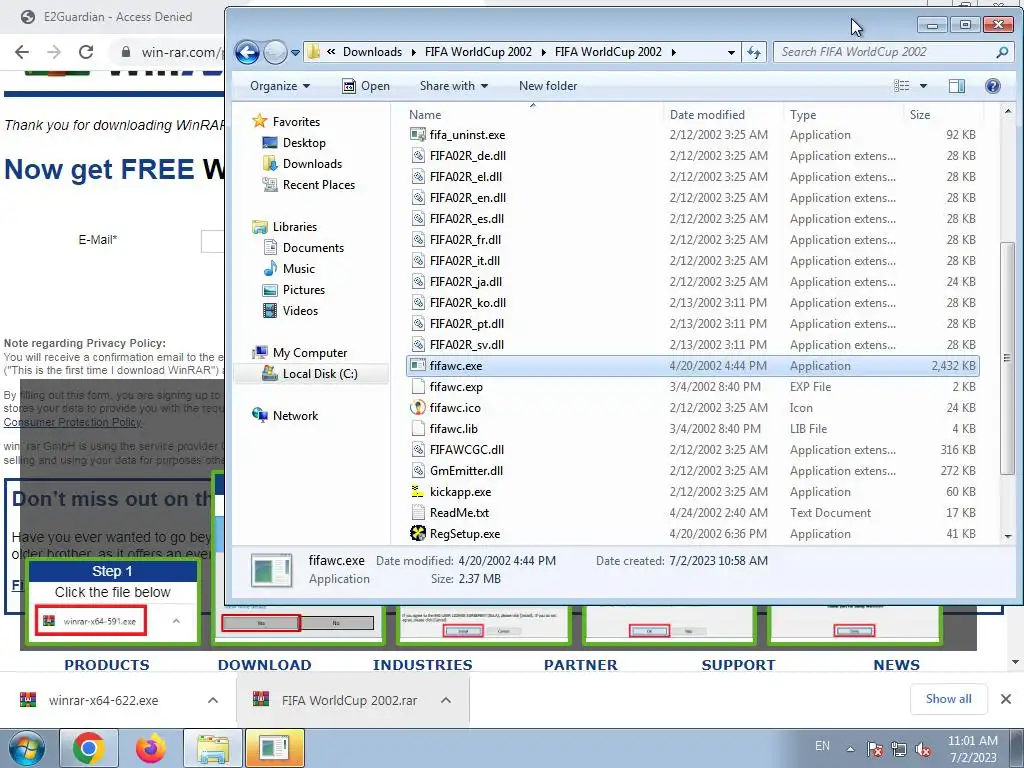The image size is (1024, 768).
Task: Select the fifawc.ico file icon
Action: (x=418, y=408)
